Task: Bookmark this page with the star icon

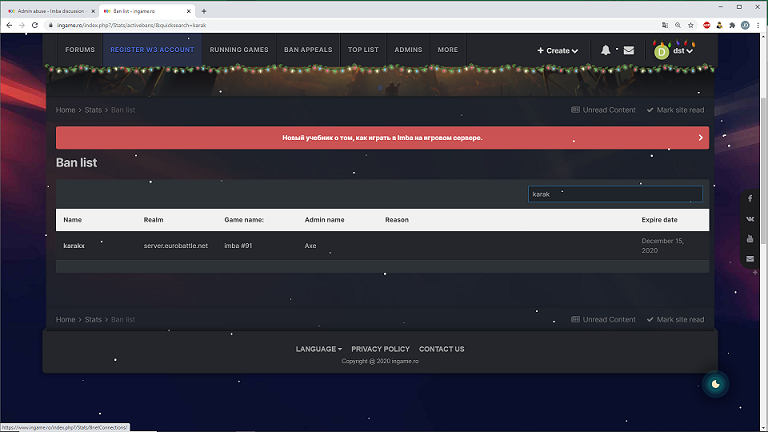Action: (690, 24)
